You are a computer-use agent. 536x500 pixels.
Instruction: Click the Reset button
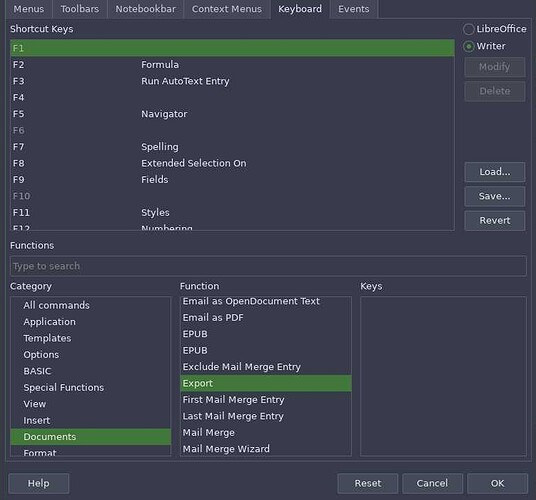pos(367,483)
